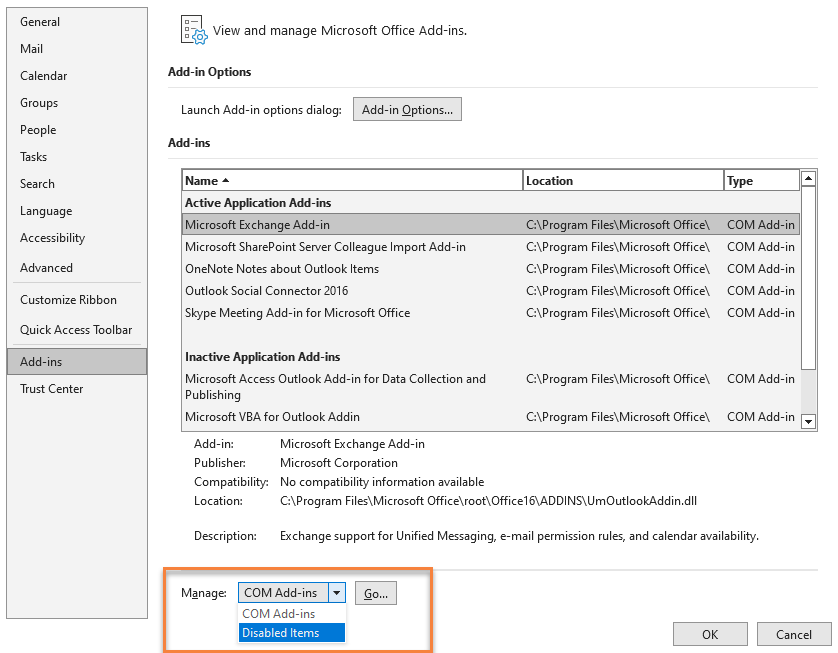Sort add-ins by Name column header

pyautogui.click(x=352, y=181)
